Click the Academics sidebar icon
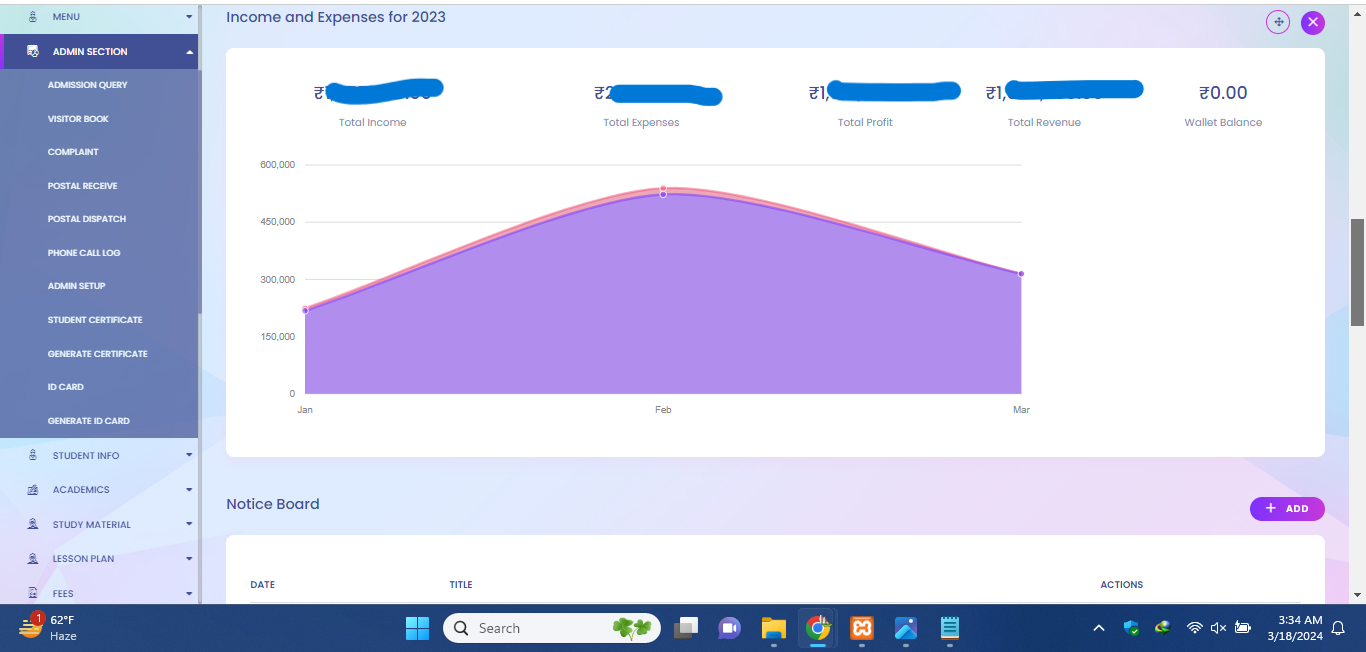Image resolution: width=1366 pixels, height=652 pixels. click(33, 490)
